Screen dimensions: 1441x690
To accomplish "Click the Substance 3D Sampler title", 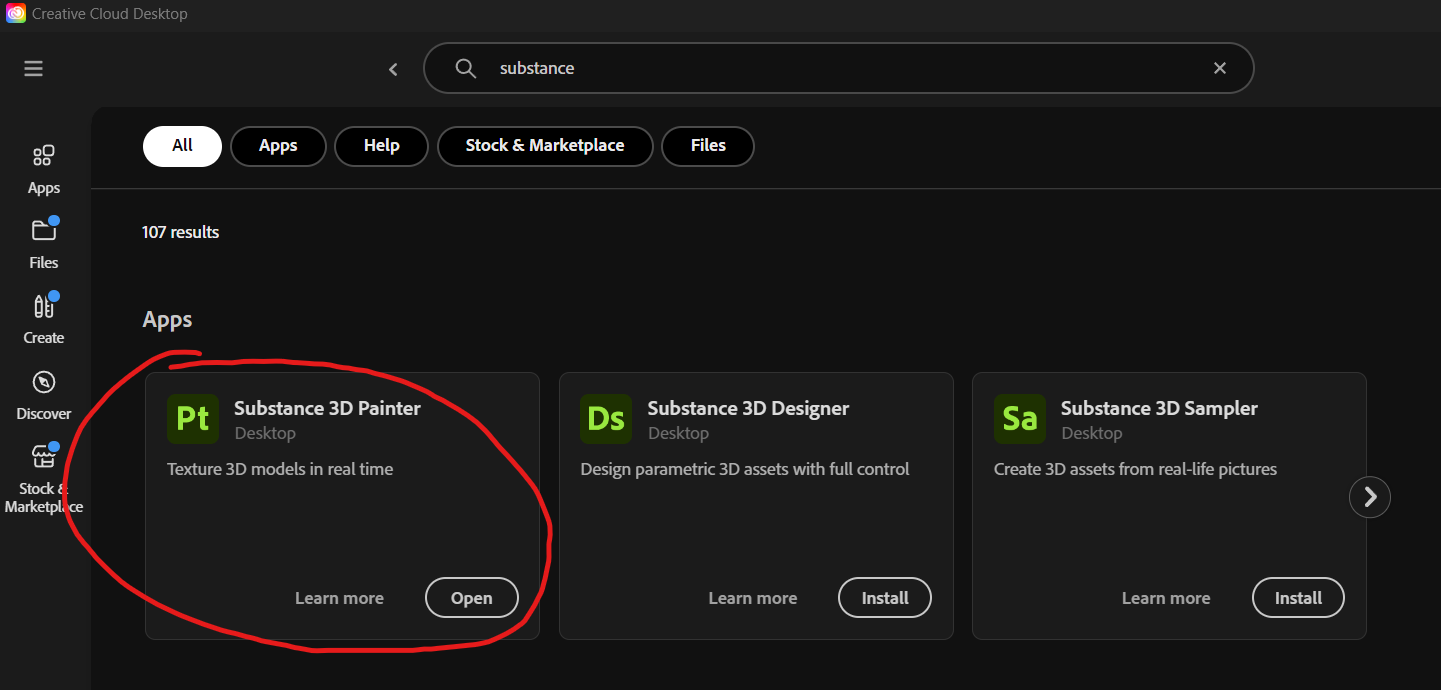I will click(x=1159, y=408).
